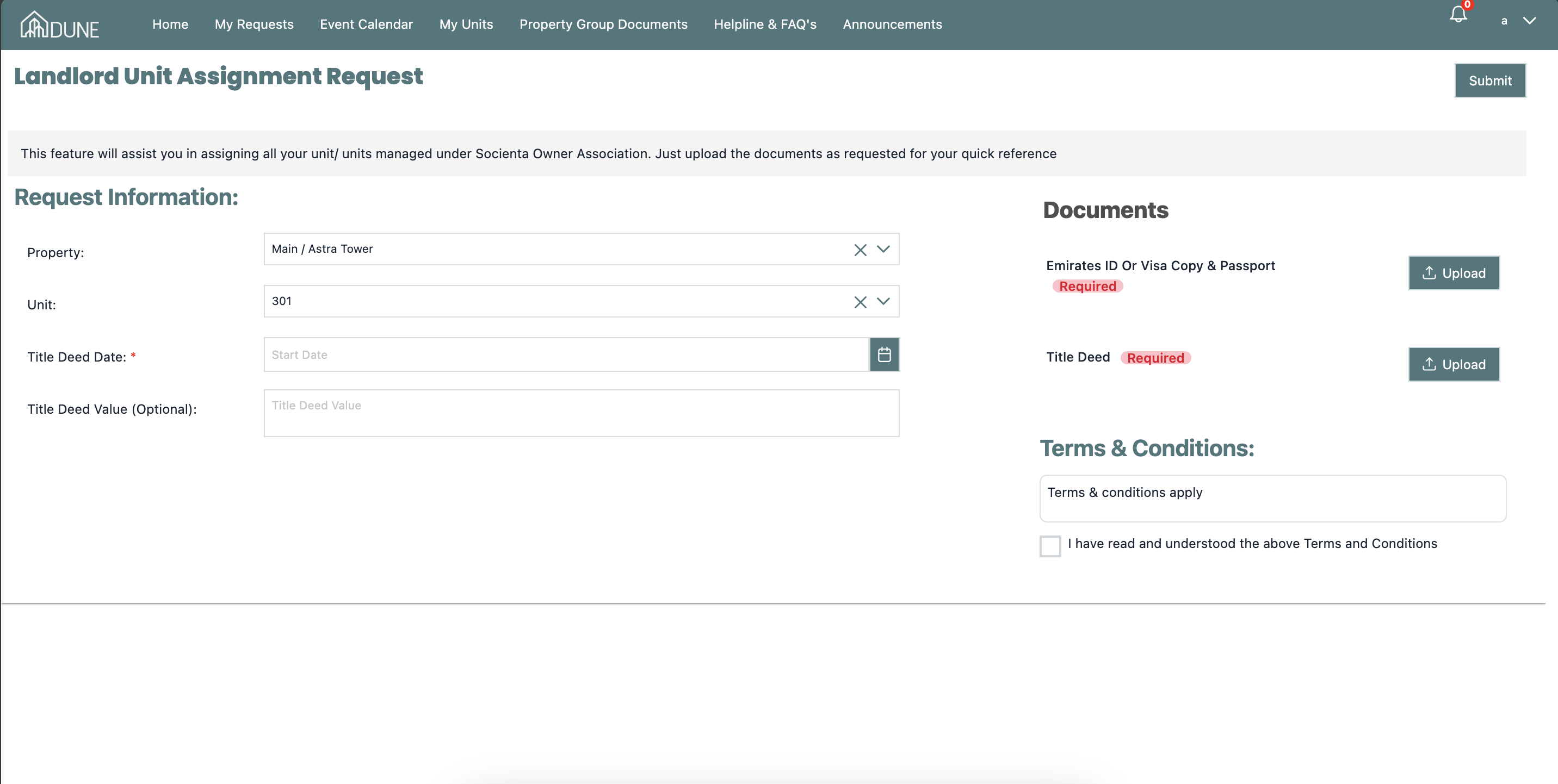
Task: Open Property Group Documents
Action: (603, 24)
